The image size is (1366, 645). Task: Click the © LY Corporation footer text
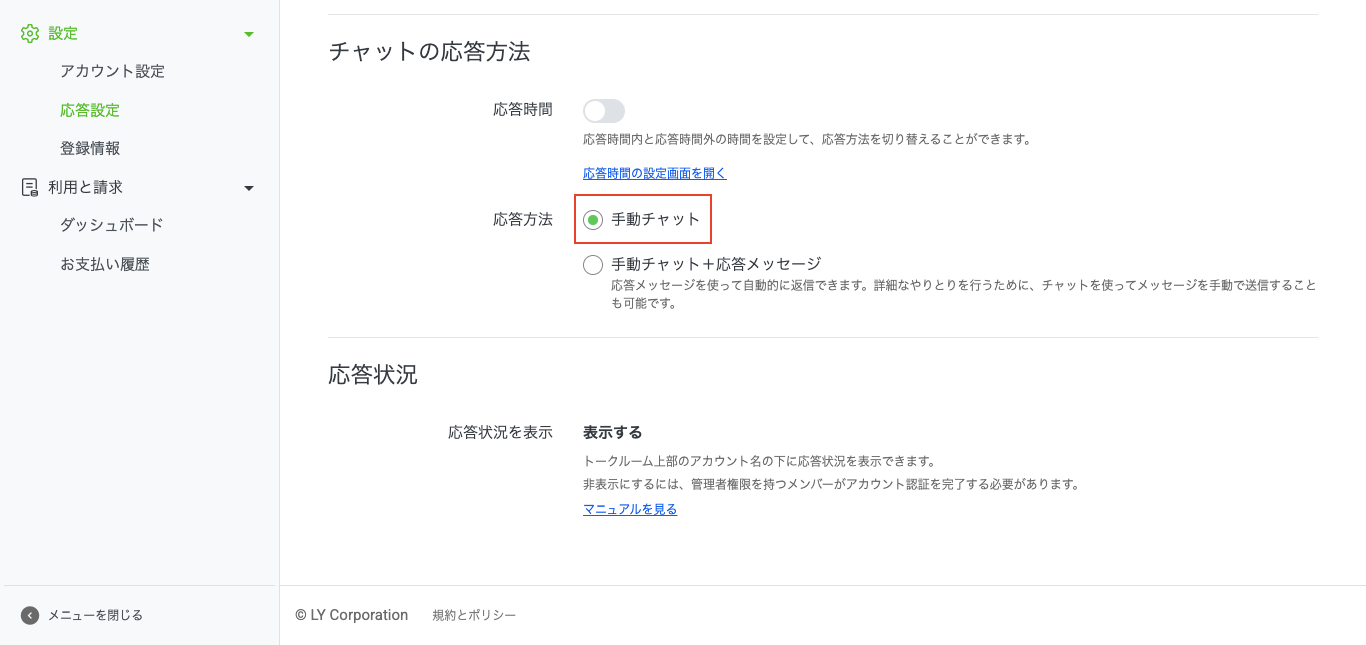(x=351, y=615)
